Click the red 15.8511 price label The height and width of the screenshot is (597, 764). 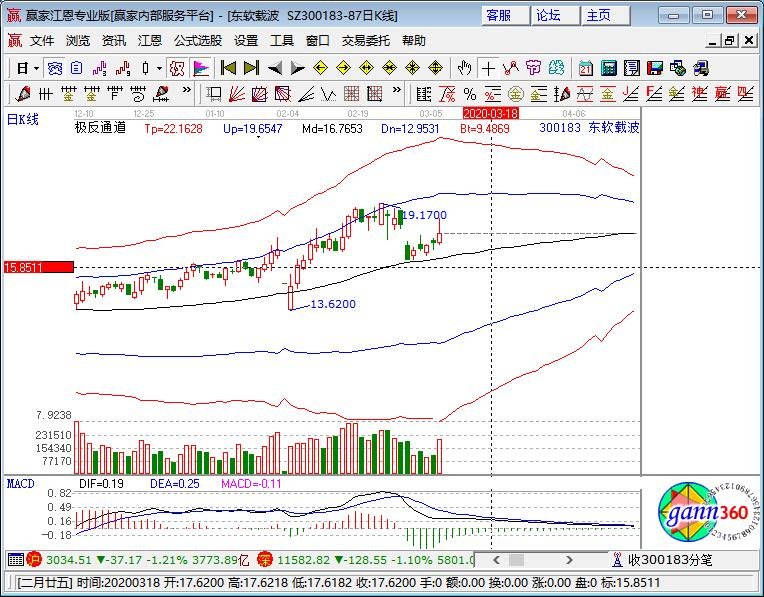(38, 267)
